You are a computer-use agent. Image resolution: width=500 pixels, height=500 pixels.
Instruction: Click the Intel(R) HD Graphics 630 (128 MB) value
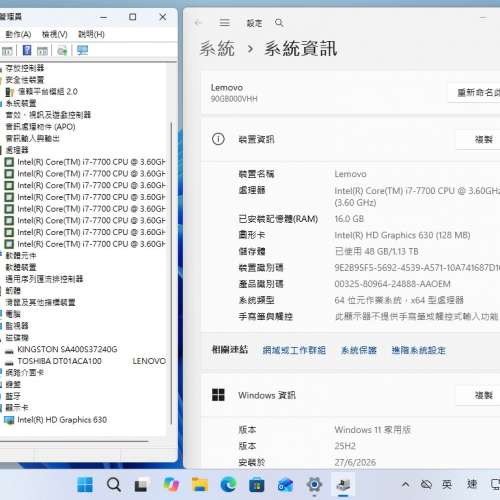pos(402,235)
